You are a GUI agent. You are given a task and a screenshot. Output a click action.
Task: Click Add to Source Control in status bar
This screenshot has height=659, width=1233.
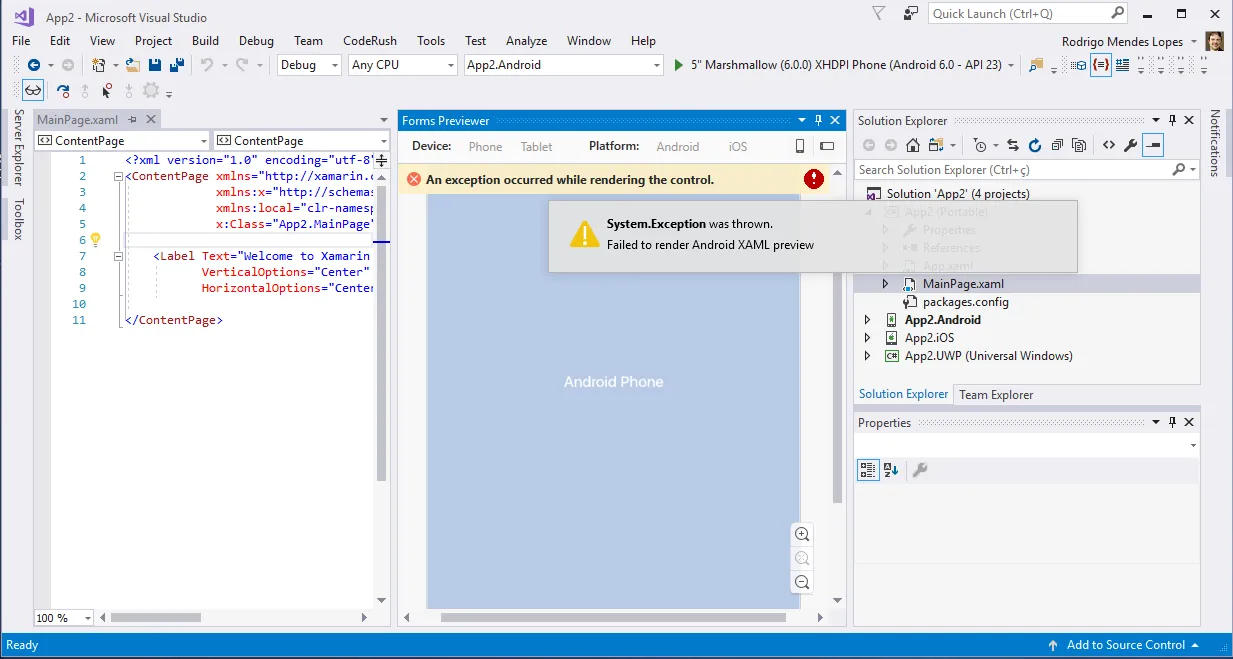point(1124,645)
